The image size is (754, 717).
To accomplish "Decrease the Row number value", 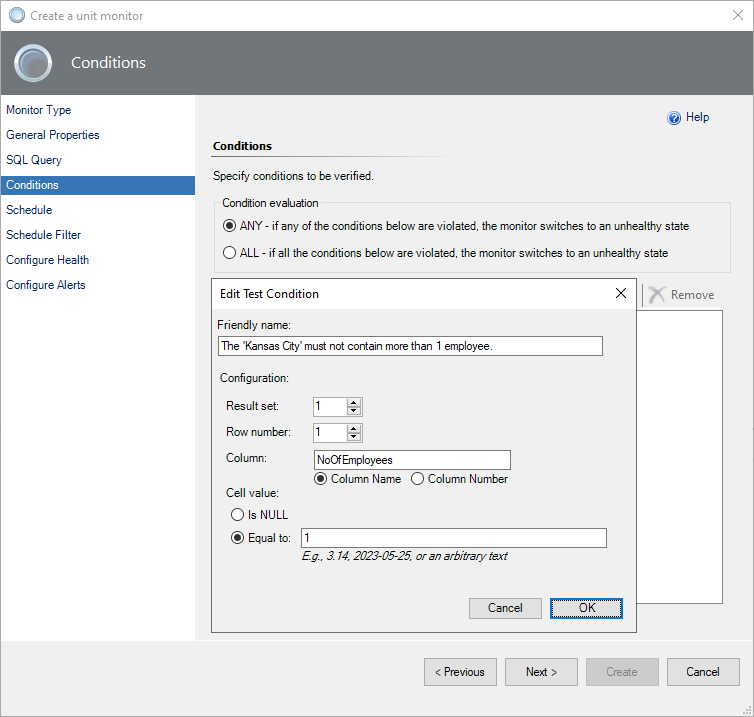I will (354, 437).
